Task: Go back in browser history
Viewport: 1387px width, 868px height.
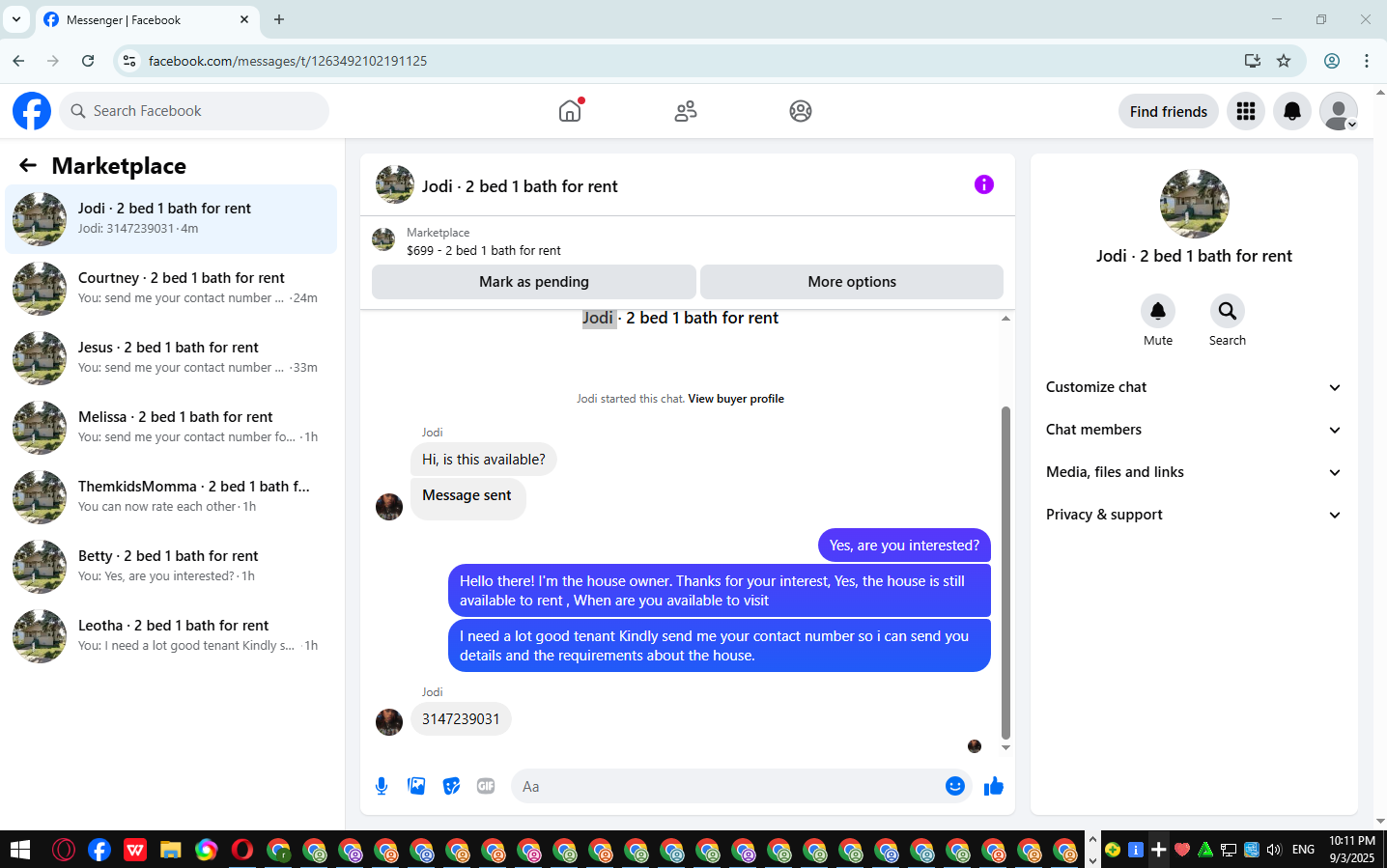Action: tap(18, 61)
